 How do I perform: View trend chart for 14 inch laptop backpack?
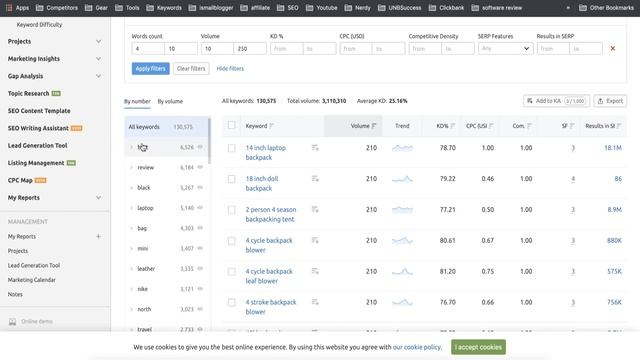(402, 148)
